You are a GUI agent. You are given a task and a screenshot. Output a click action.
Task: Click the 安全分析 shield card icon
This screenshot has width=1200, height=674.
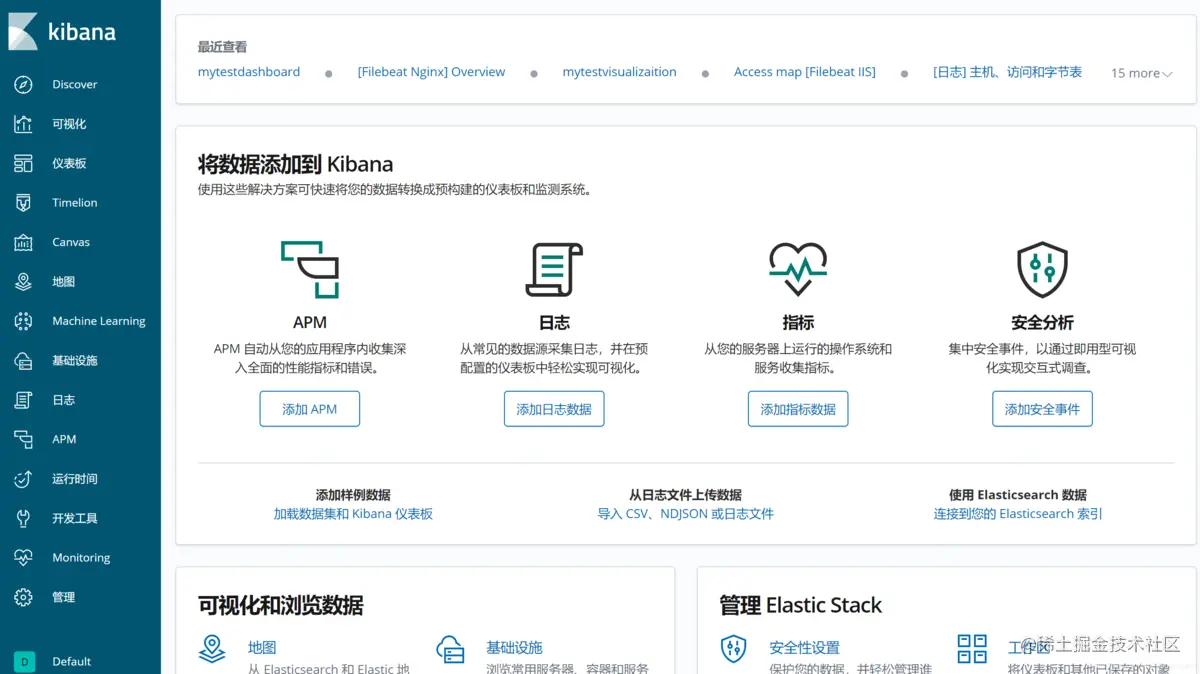(1042, 269)
